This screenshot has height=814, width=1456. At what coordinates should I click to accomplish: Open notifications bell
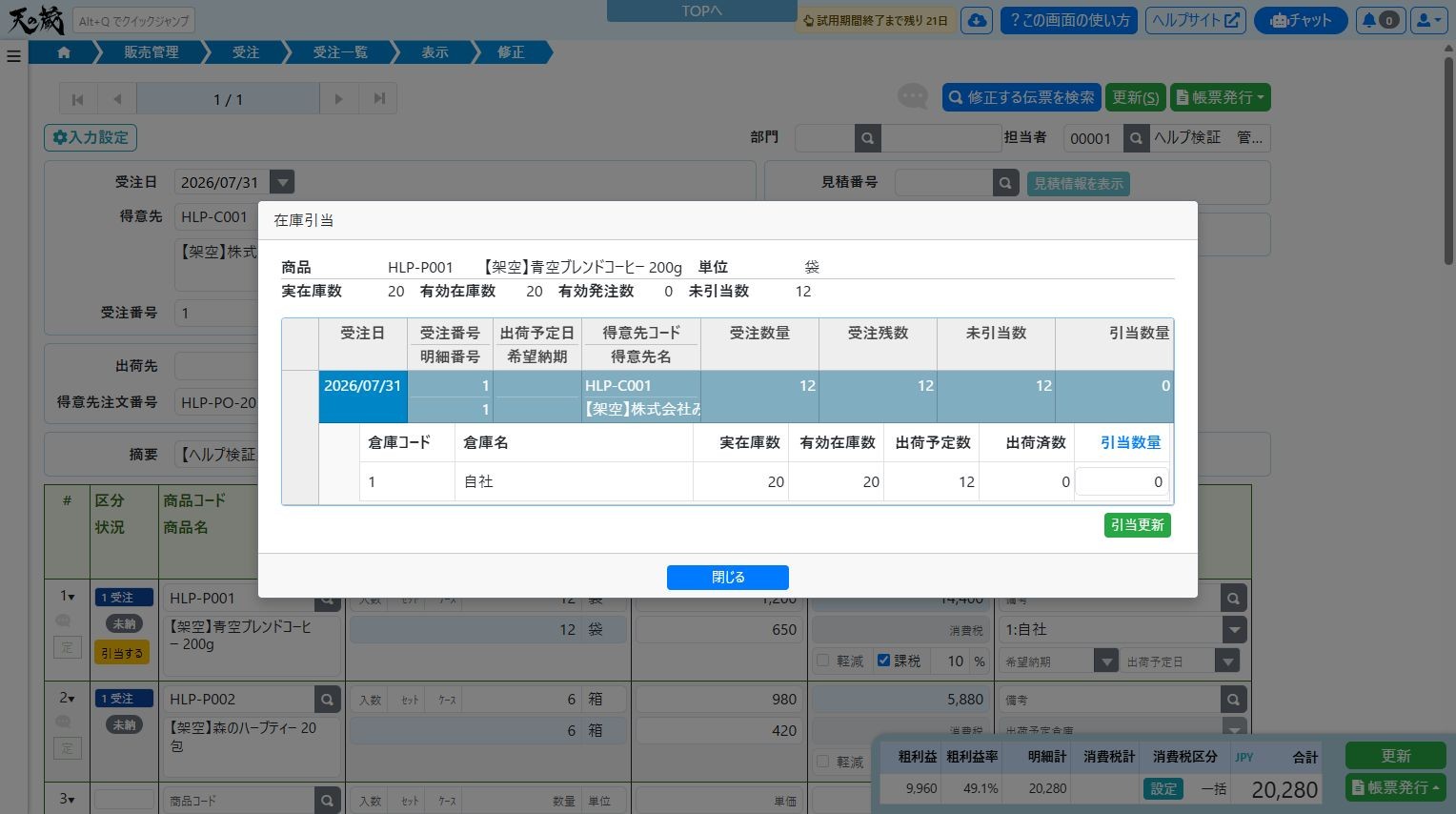pos(1380,20)
